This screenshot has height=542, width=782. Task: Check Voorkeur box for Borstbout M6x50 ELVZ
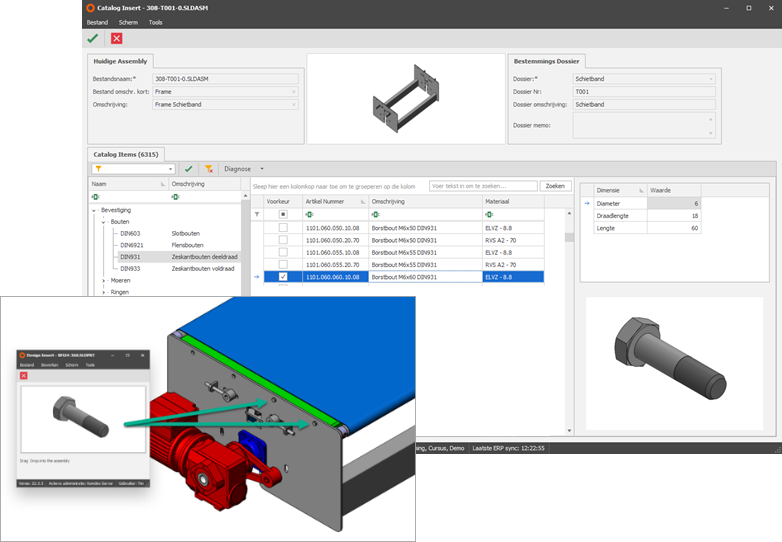pyautogui.click(x=283, y=228)
